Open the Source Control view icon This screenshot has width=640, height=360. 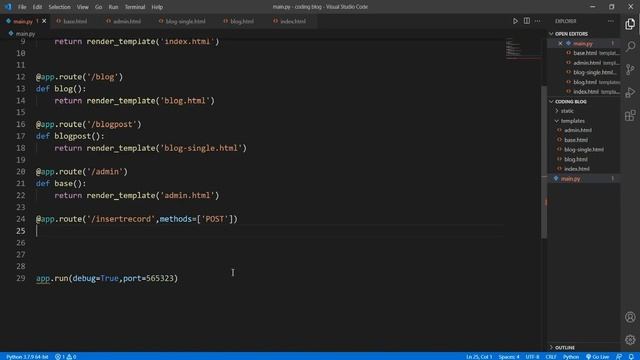click(630, 69)
